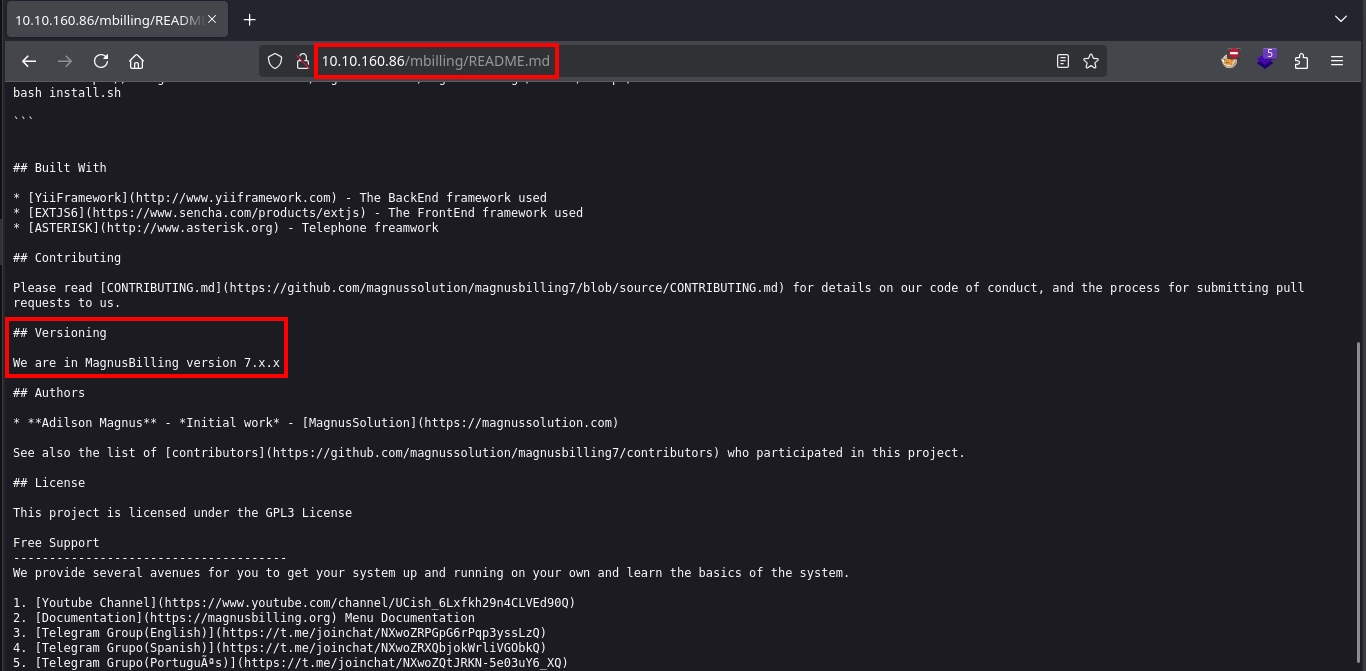This screenshot has height=671, width=1366.
Task: Click the '## Contributing' heading
Action: (67, 258)
